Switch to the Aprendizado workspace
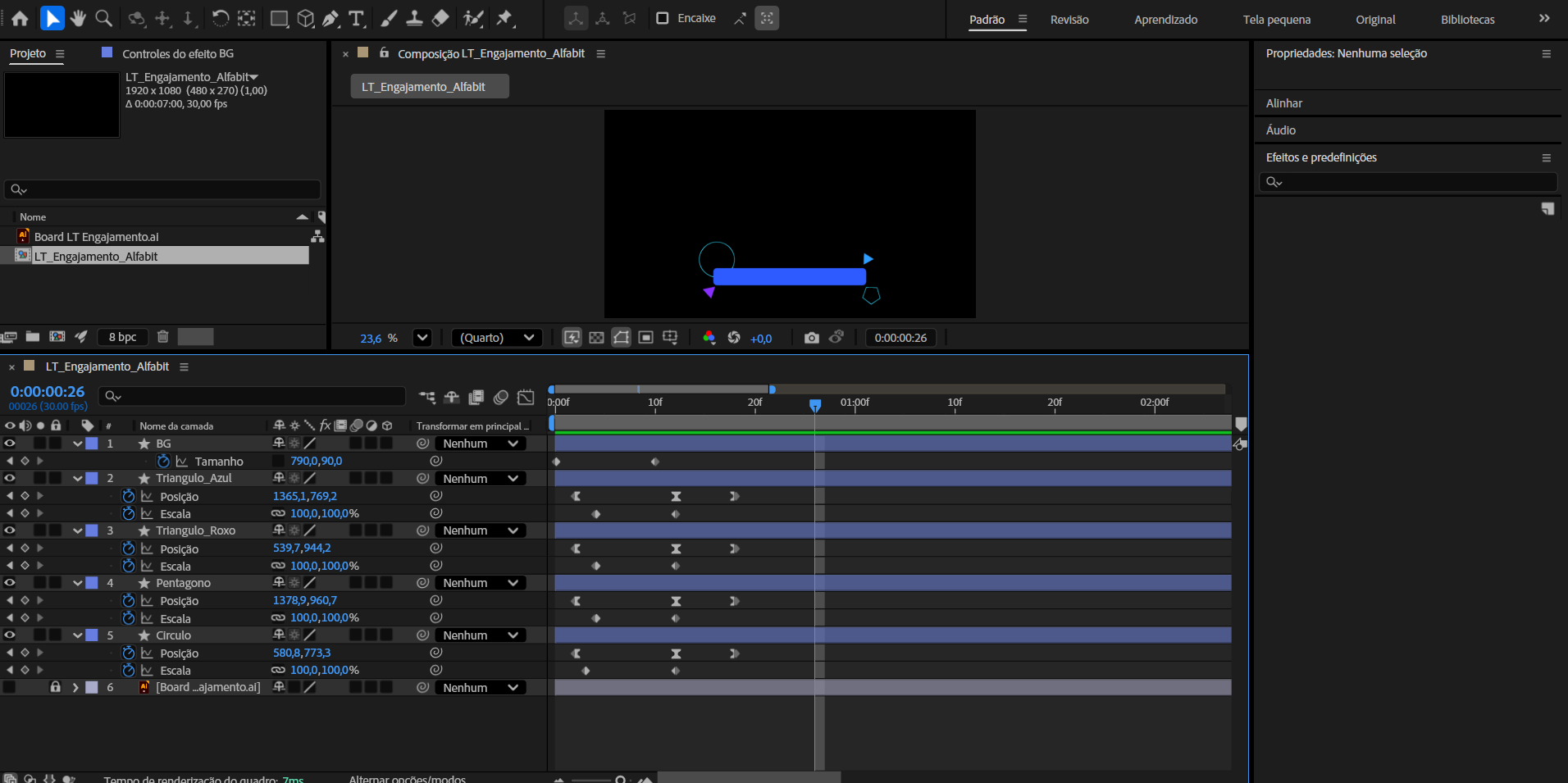The height and width of the screenshot is (783, 1568). coord(1165,20)
